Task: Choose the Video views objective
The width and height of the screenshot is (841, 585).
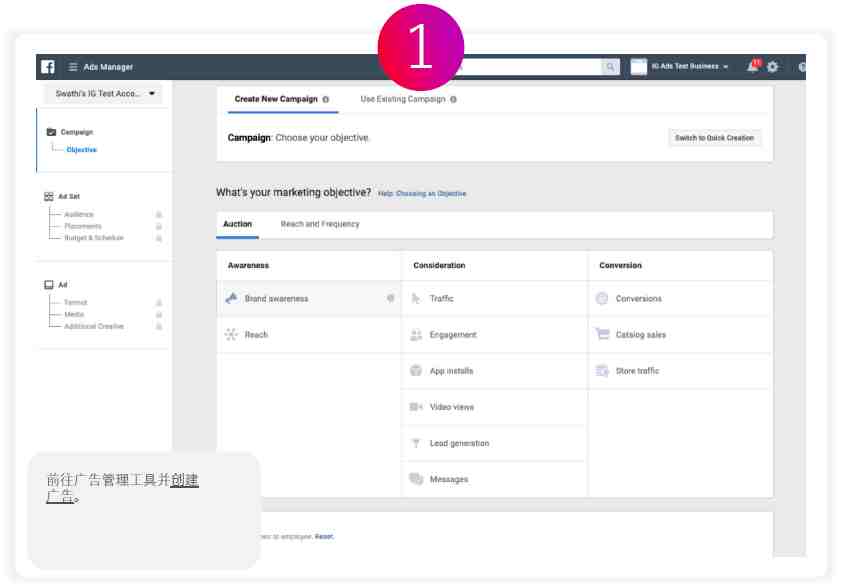Action: click(495, 408)
